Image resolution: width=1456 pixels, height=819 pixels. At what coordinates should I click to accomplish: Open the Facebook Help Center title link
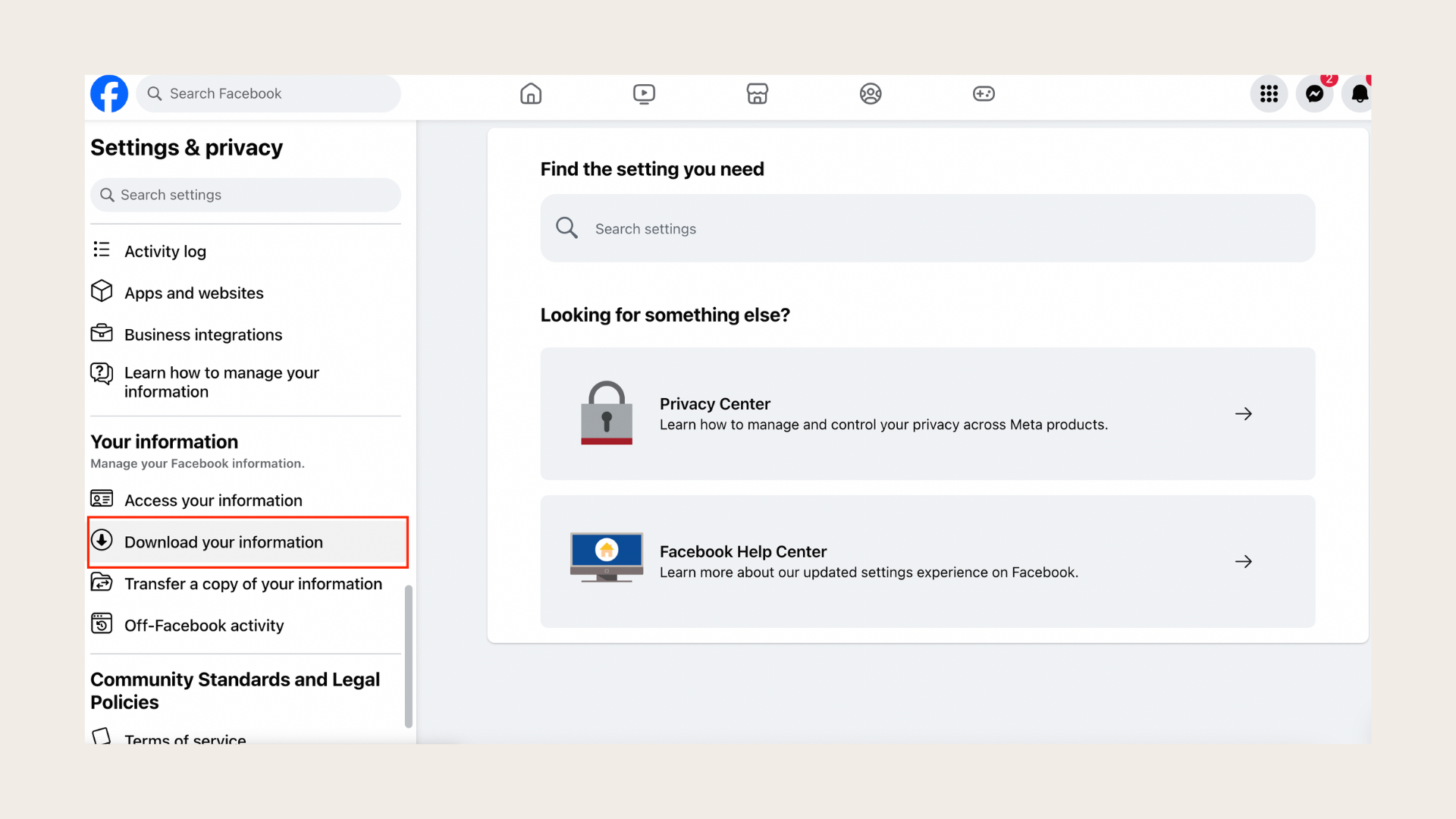click(x=742, y=551)
